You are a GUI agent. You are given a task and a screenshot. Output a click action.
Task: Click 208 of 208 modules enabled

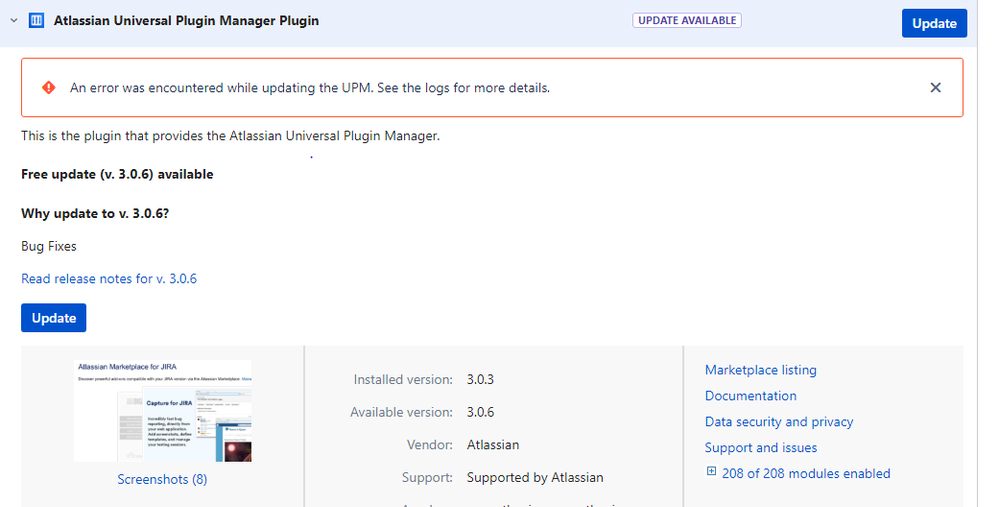pyautogui.click(x=806, y=474)
